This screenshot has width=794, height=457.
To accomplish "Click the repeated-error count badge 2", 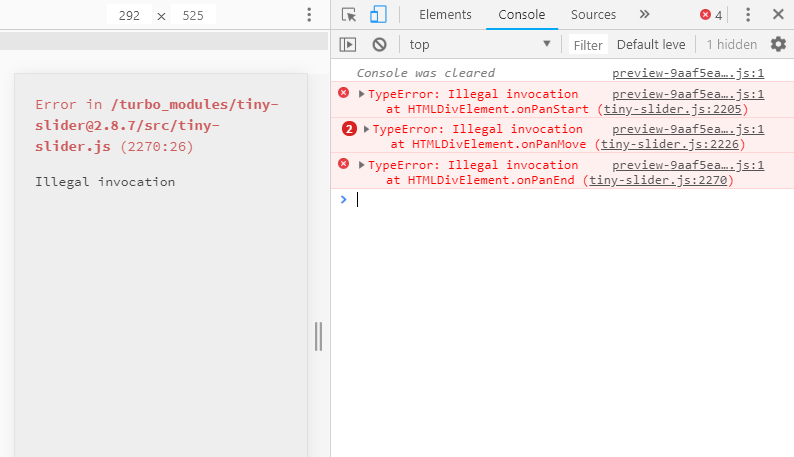I will click(x=349, y=129).
